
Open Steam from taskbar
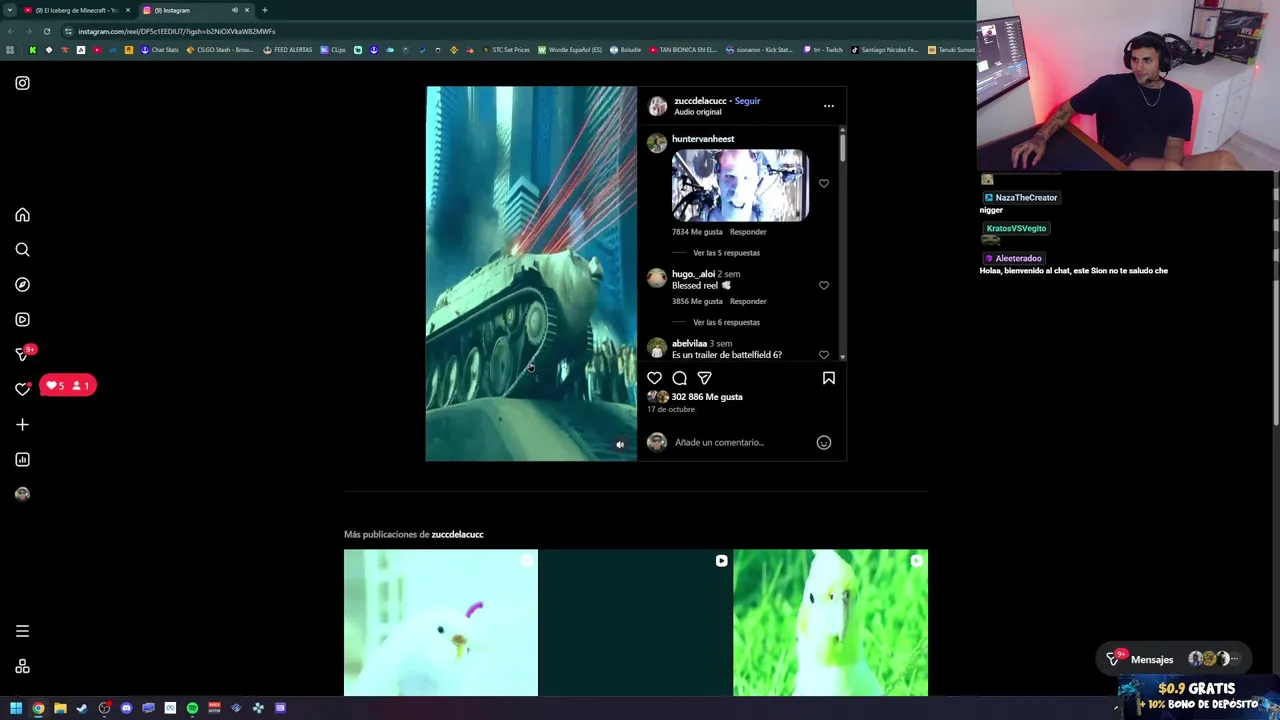coord(82,708)
